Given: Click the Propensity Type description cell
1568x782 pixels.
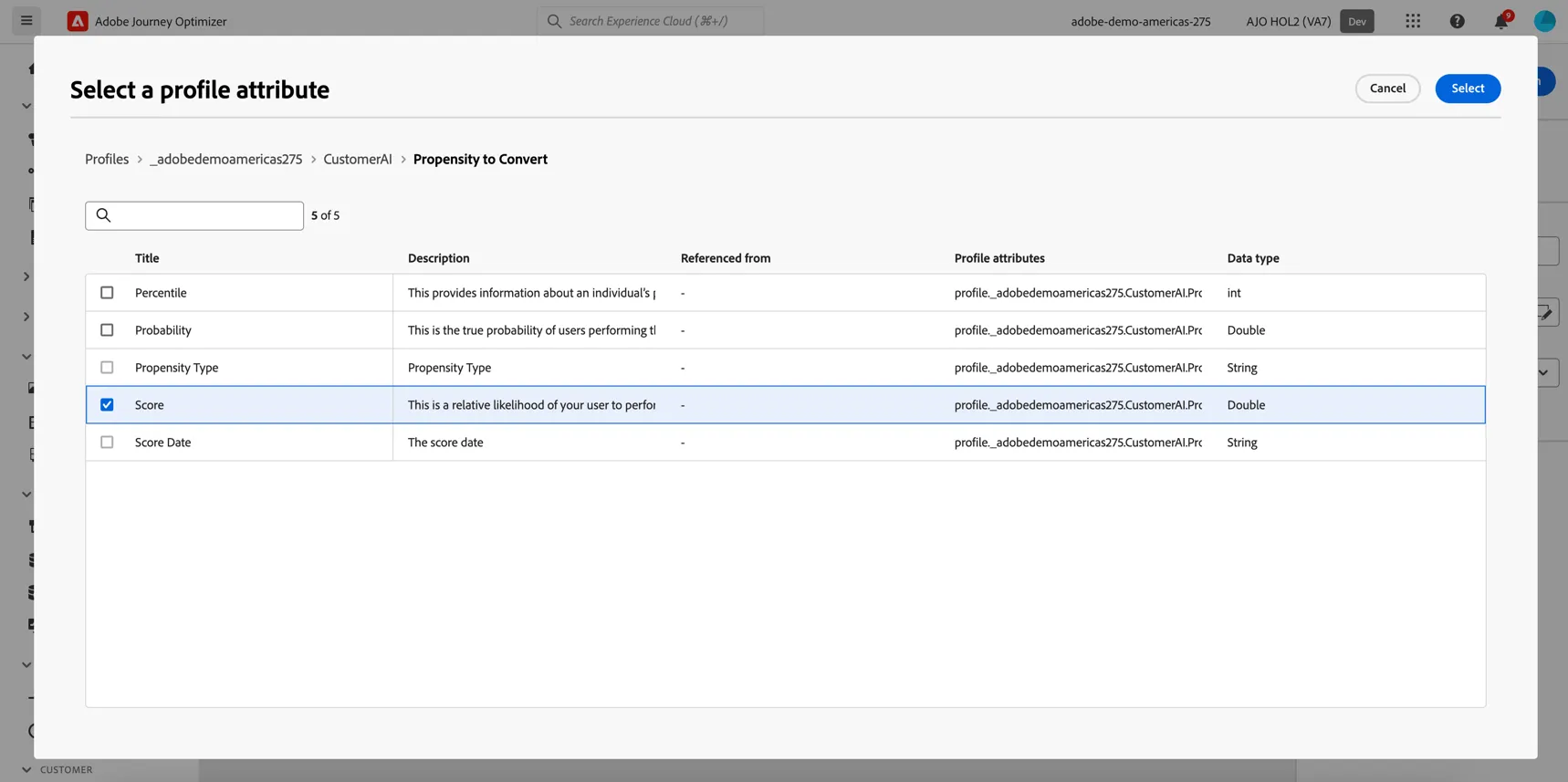Looking at the screenshot, I should 449,368.
